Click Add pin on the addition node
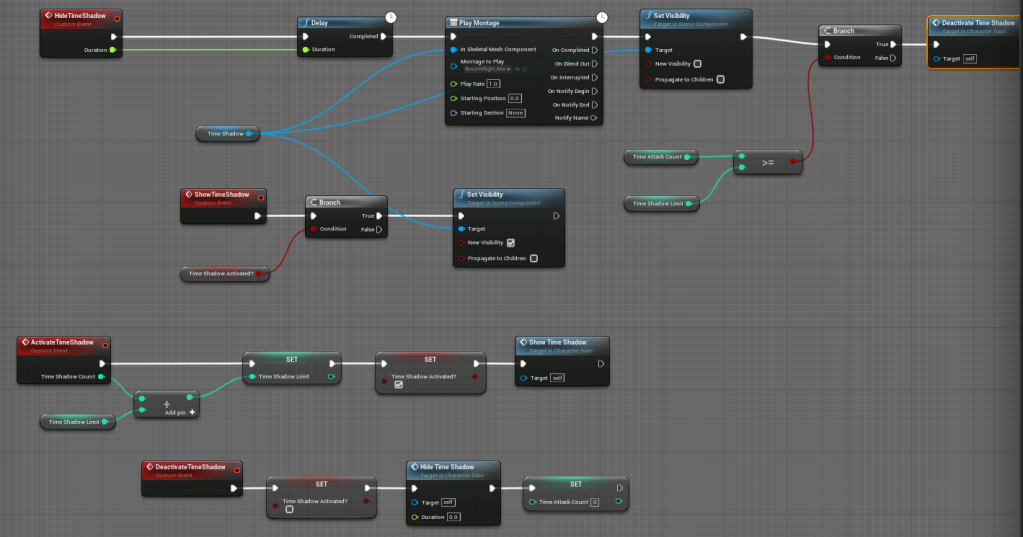 click(x=178, y=412)
